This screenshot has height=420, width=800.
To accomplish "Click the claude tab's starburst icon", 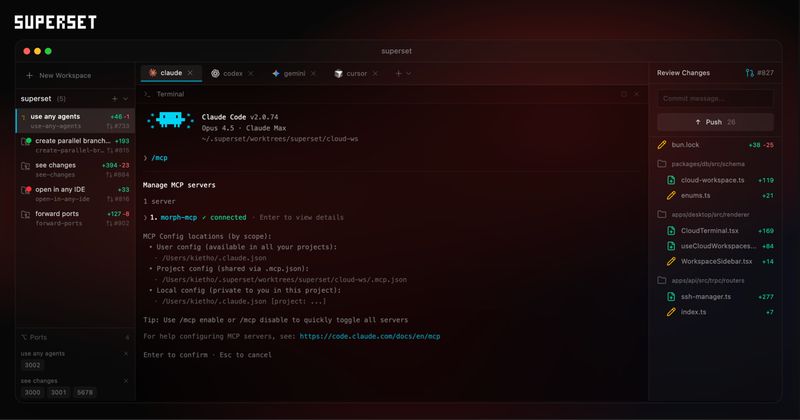I will [153, 73].
